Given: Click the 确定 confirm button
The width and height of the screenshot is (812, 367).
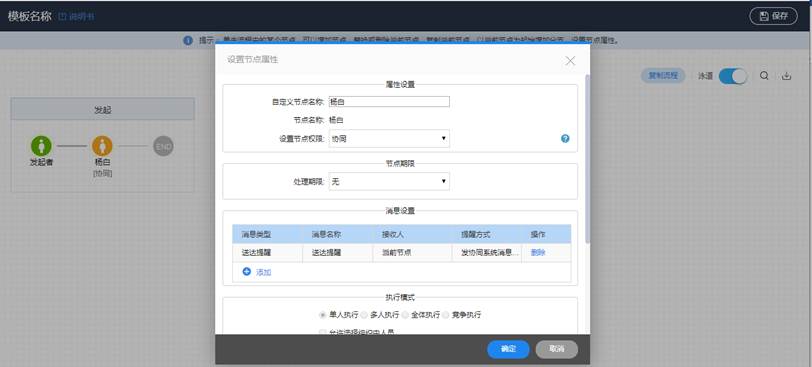Looking at the screenshot, I should pos(508,349).
